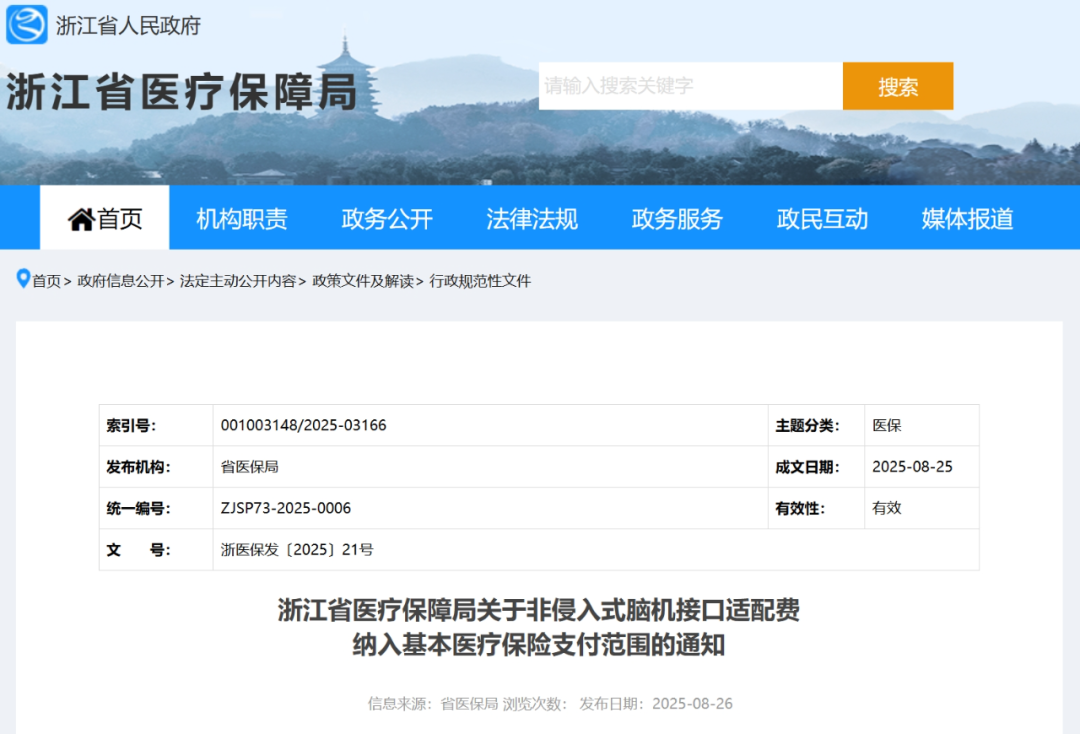1080x734 pixels.
Task: Open the 媒体报道 menu item
Action: pos(968,219)
